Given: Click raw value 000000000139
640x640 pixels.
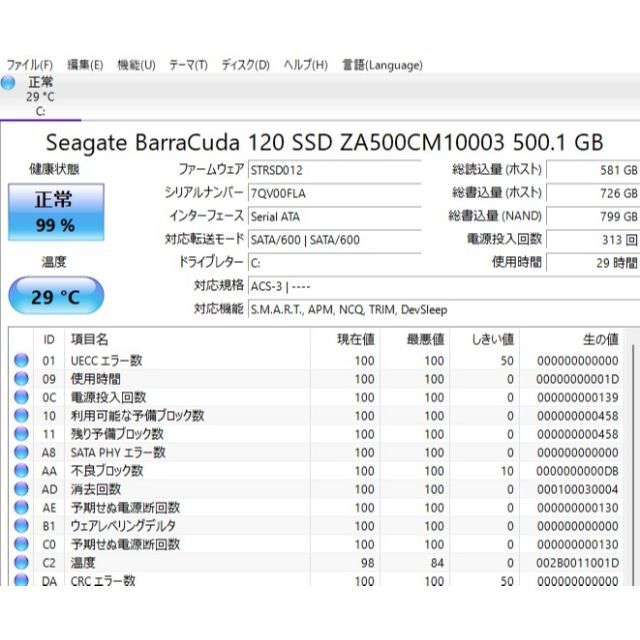Looking at the screenshot, I should [578, 398].
